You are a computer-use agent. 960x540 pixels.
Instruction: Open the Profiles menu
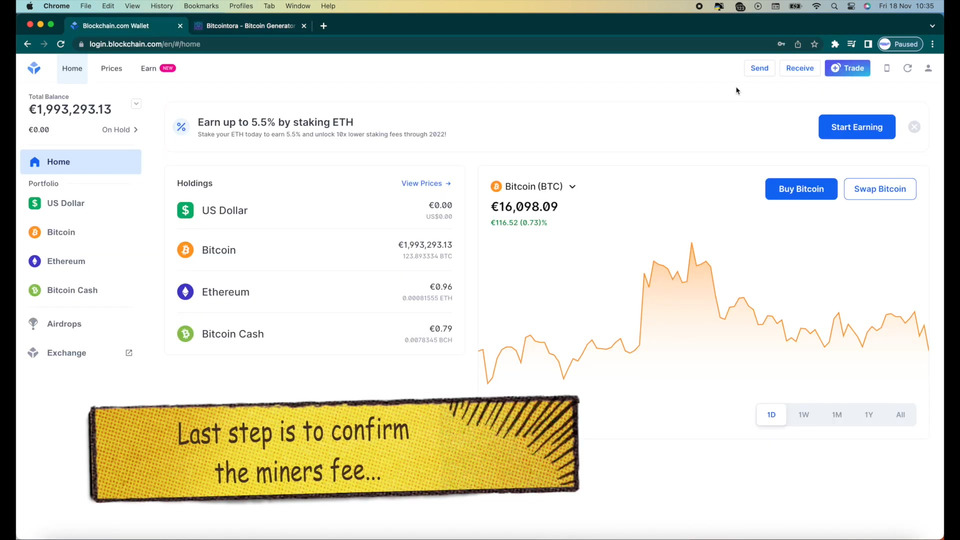pyautogui.click(x=241, y=6)
